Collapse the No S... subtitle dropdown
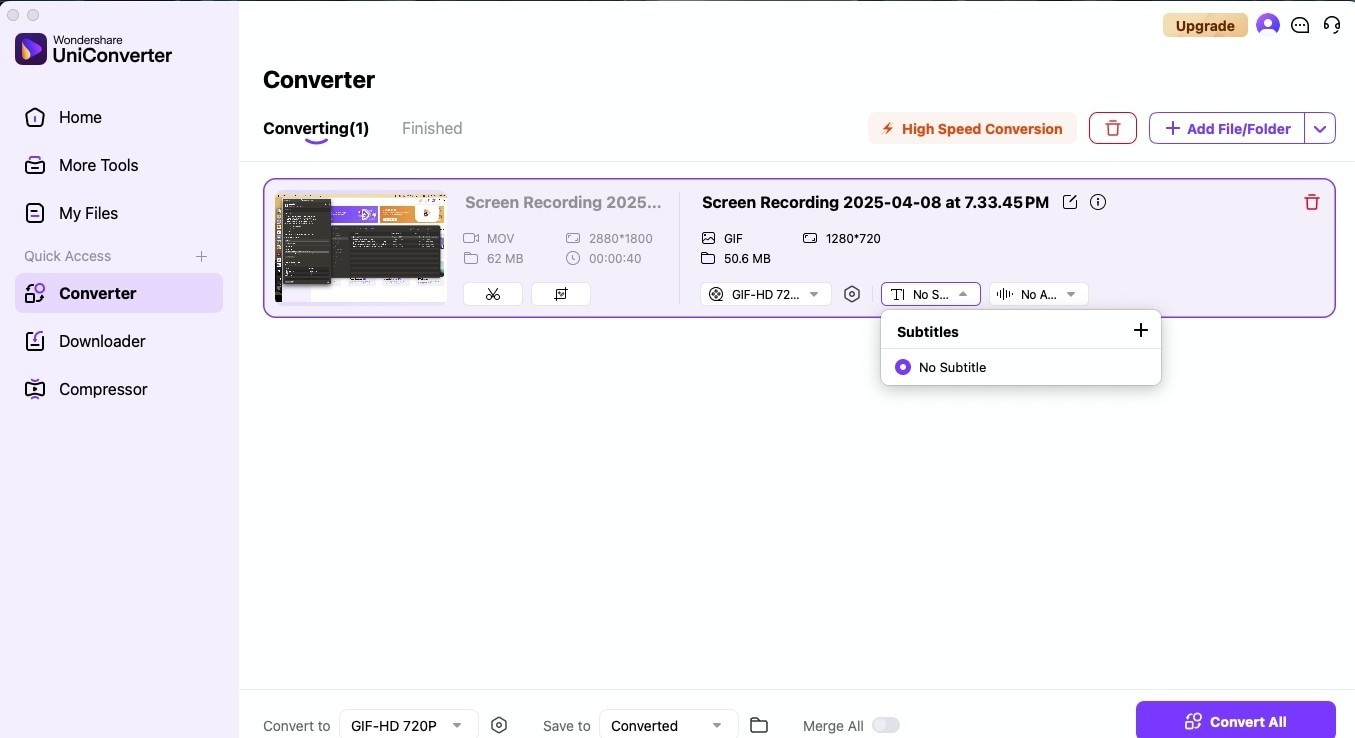Screen dimensions: 1355x738 click(x=930, y=294)
